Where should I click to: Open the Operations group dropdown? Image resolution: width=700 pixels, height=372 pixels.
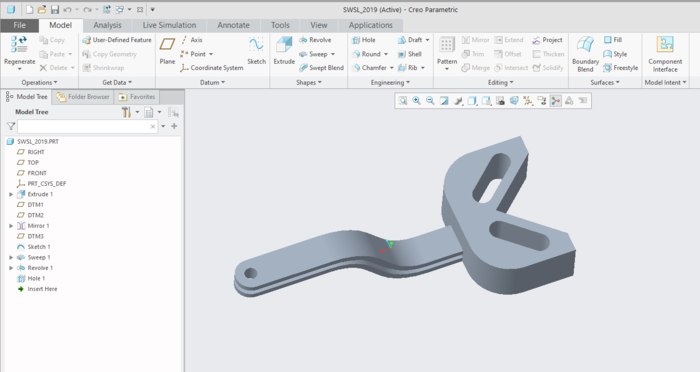coord(39,83)
